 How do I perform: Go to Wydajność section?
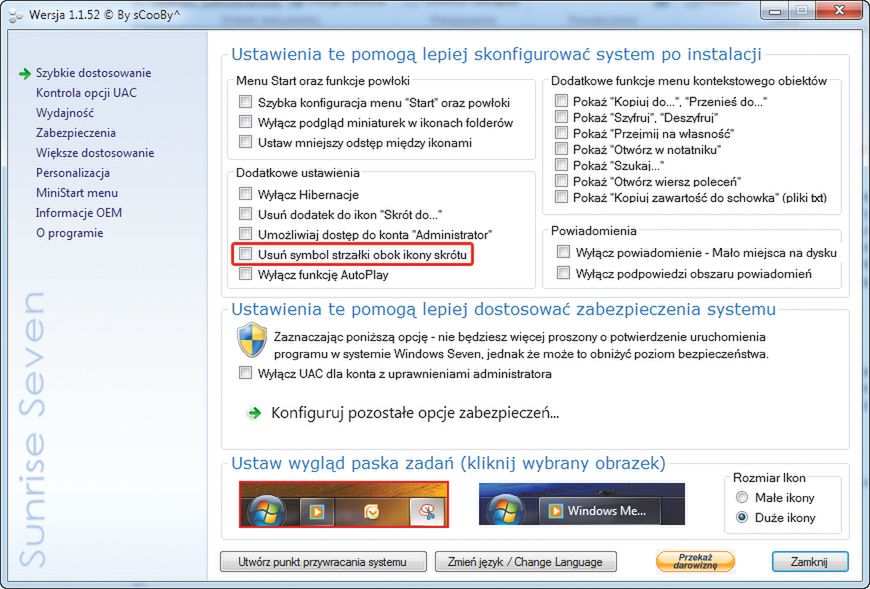pyautogui.click(x=65, y=113)
